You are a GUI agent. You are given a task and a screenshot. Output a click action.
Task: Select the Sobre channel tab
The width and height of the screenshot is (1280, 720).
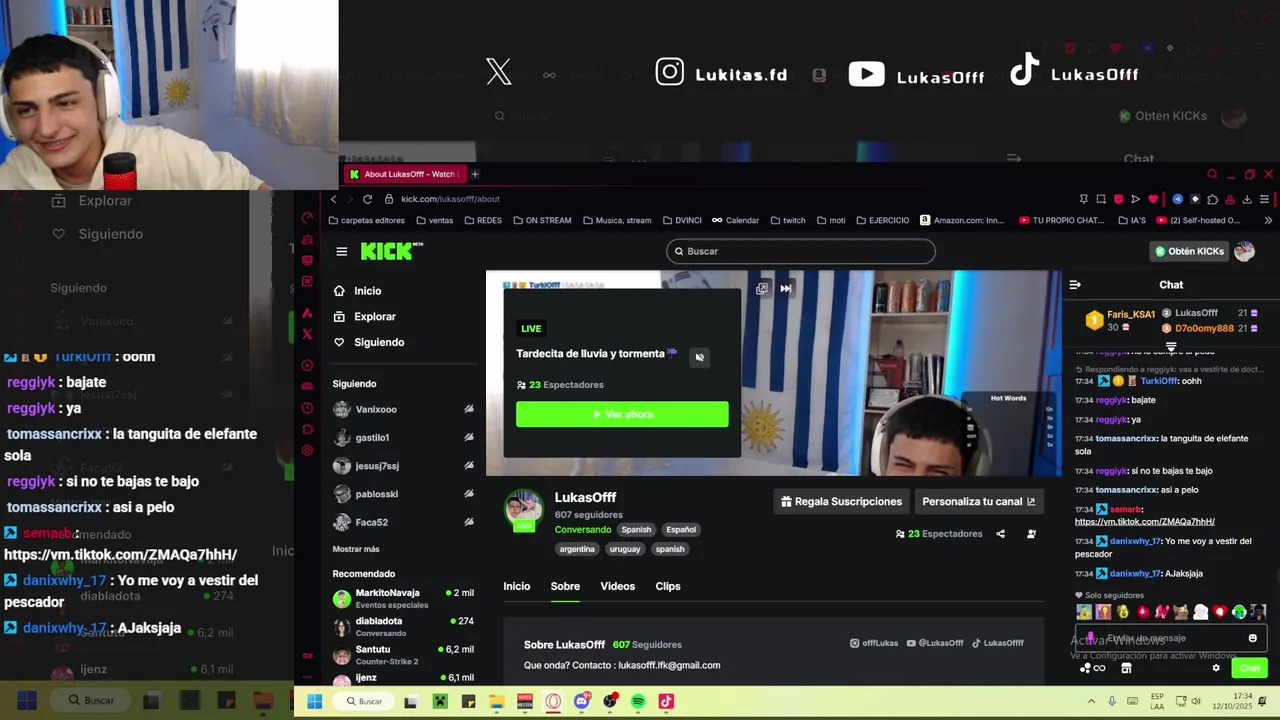565,586
